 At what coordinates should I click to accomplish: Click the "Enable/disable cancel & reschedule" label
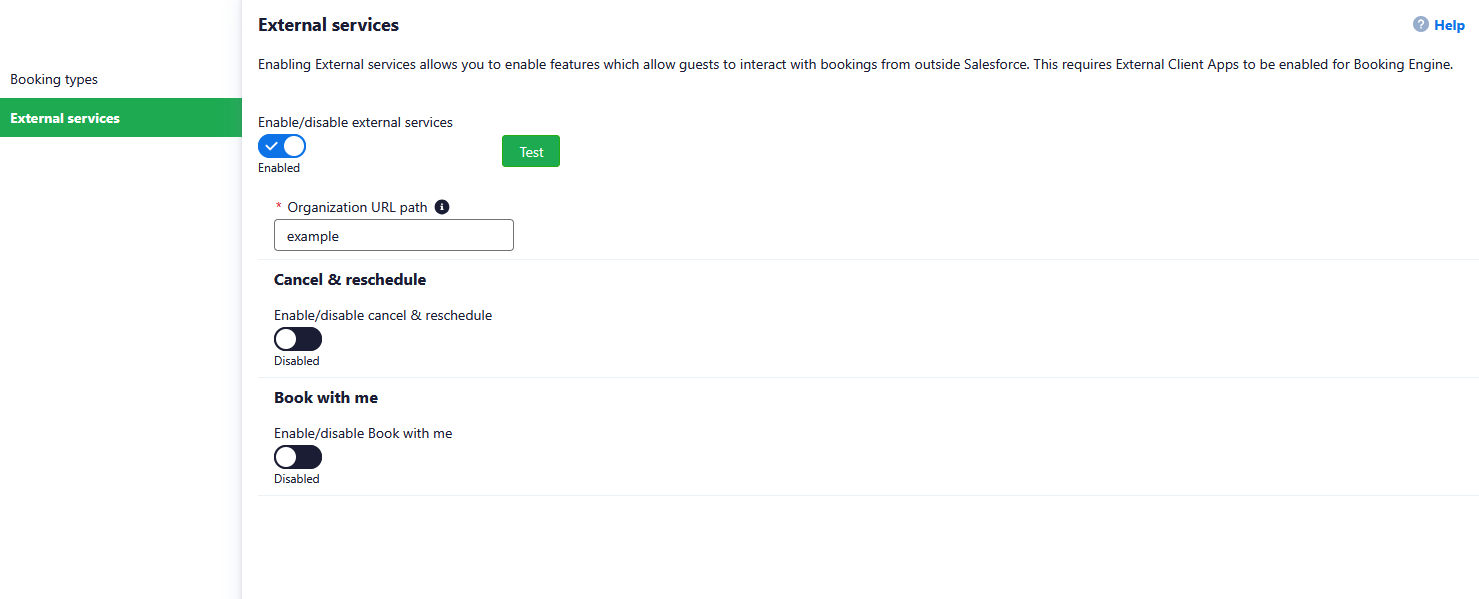click(x=383, y=315)
